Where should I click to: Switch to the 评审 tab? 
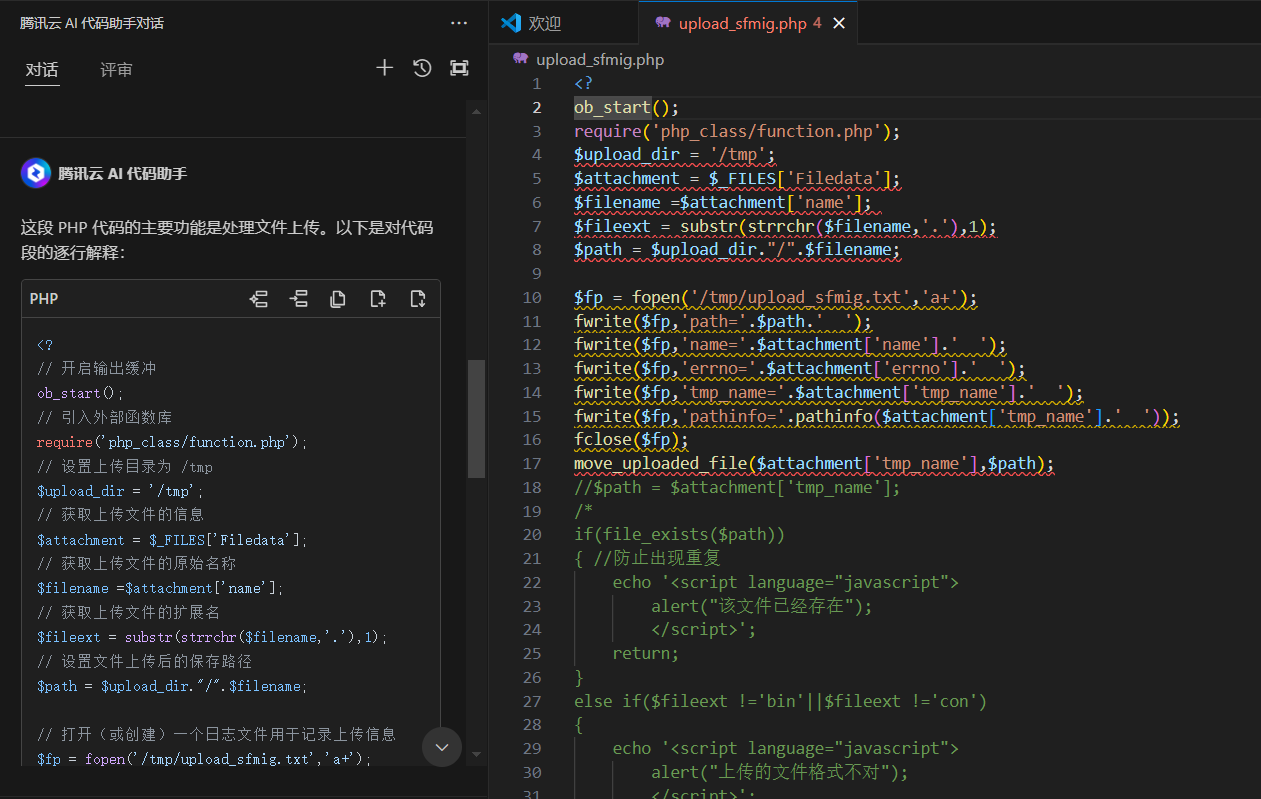[116, 70]
